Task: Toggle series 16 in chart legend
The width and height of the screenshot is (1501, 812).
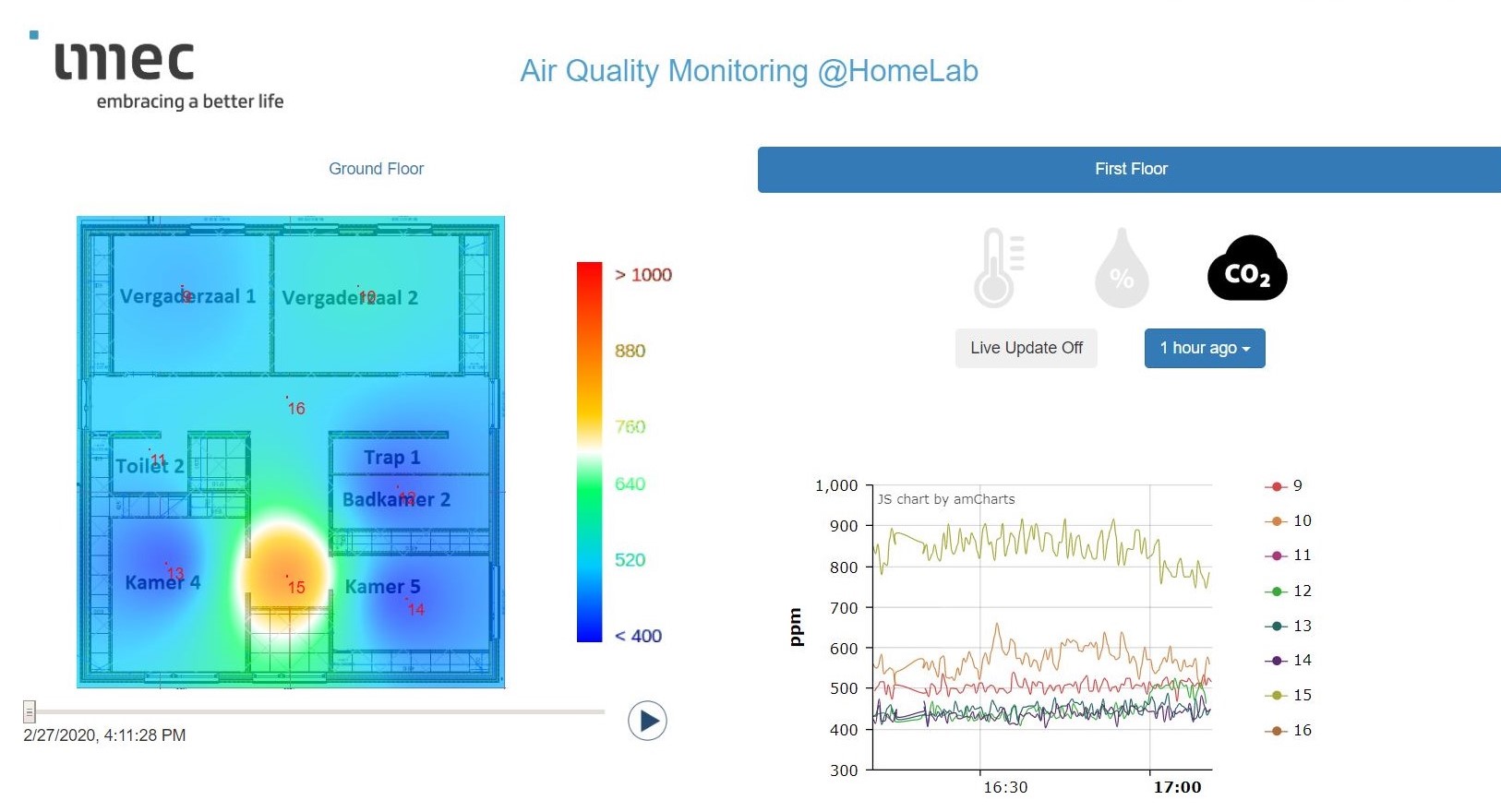Action: [x=1288, y=730]
